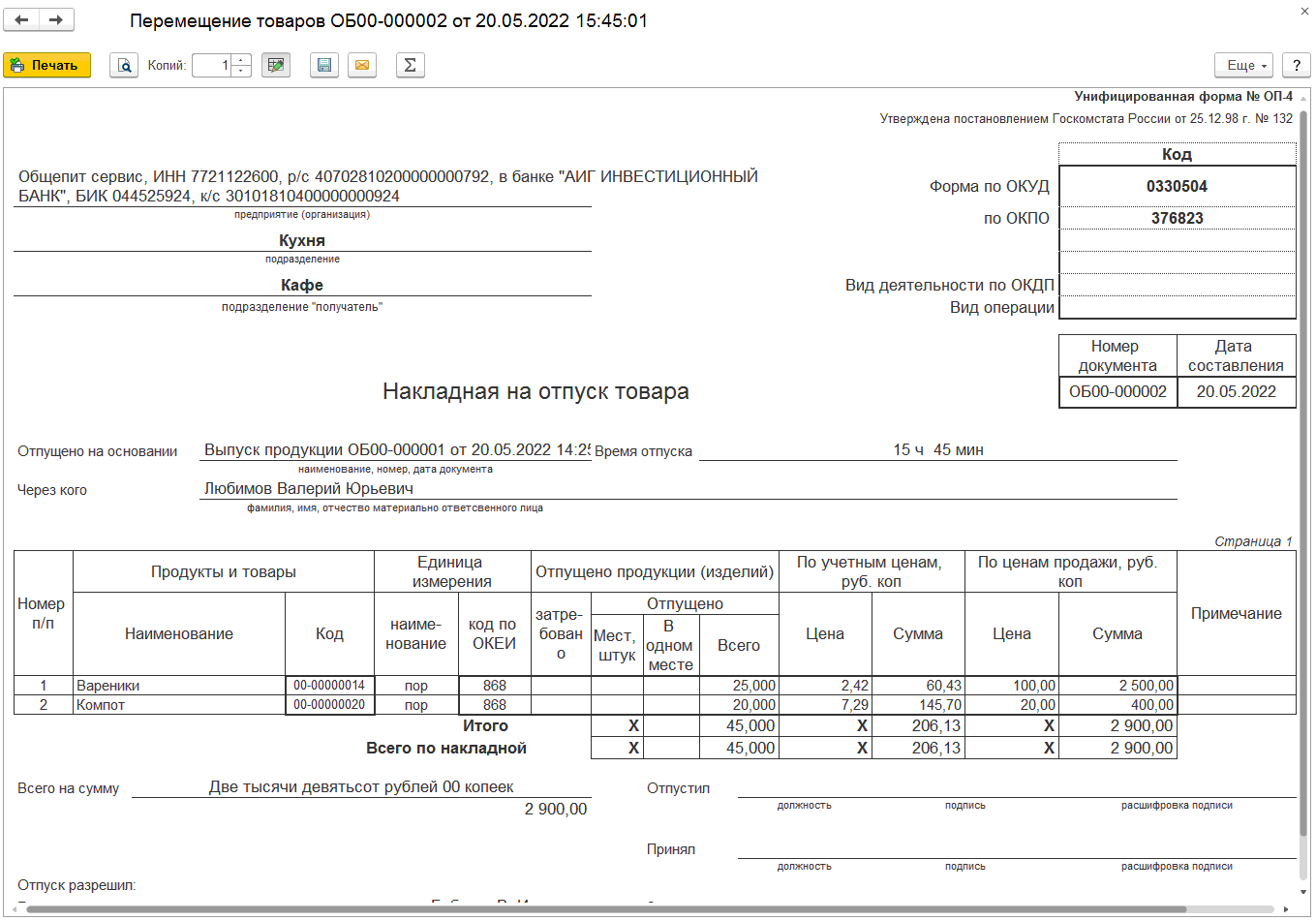Click the Кухня subdivision text
Viewport: 1316px width, 921px height.
coord(302,240)
